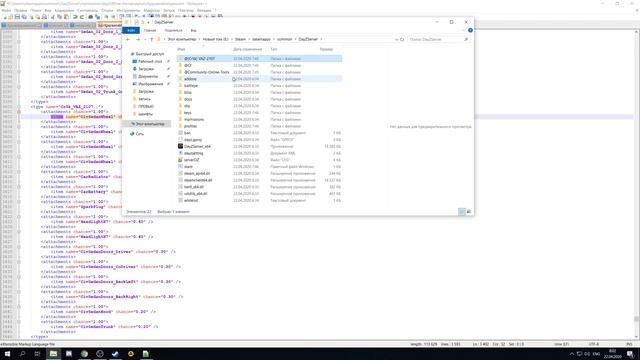
Task: Select Быстрый доступ in the Explorer sidebar
Action: point(149,54)
